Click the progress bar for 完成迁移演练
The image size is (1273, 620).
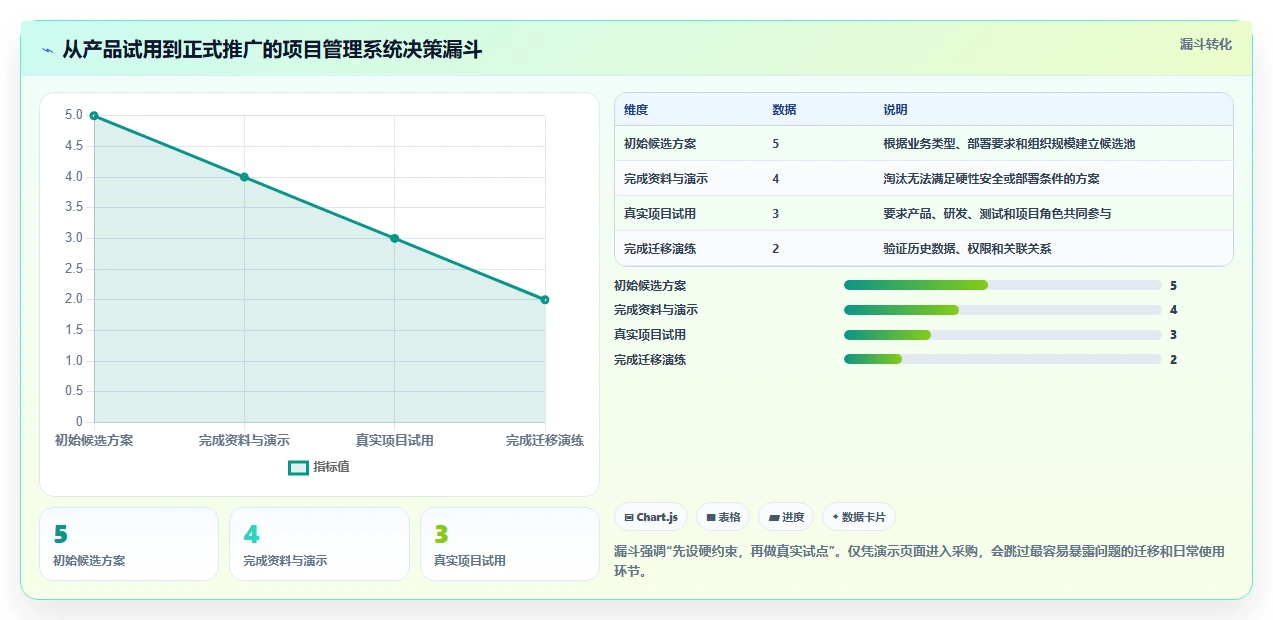[x=1003, y=360]
